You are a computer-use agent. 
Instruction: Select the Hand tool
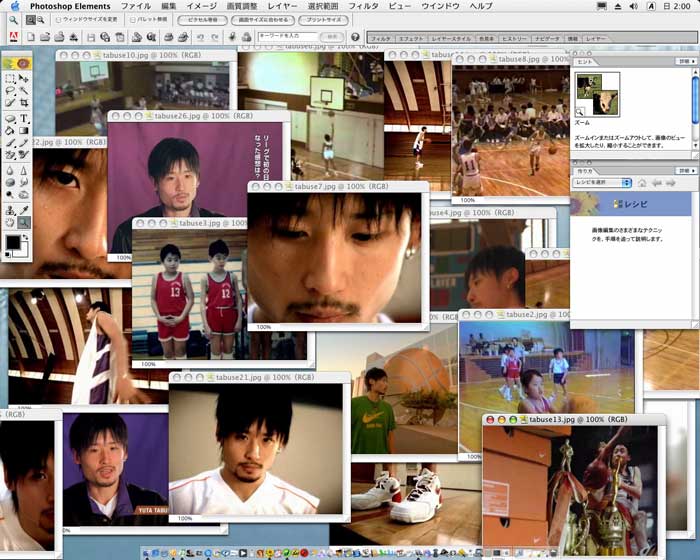[10, 222]
